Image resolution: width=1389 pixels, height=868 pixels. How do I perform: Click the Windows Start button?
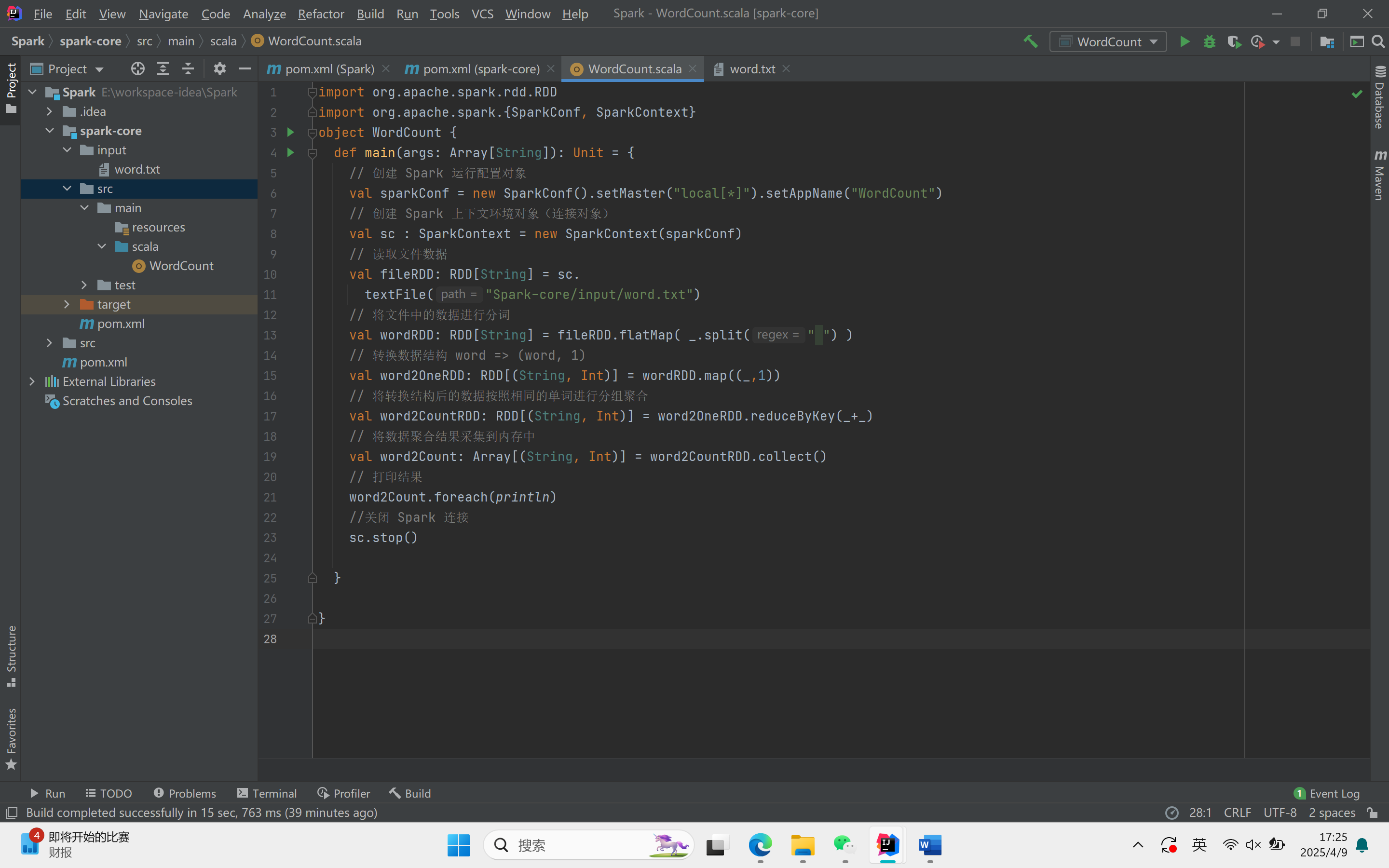pyautogui.click(x=458, y=845)
